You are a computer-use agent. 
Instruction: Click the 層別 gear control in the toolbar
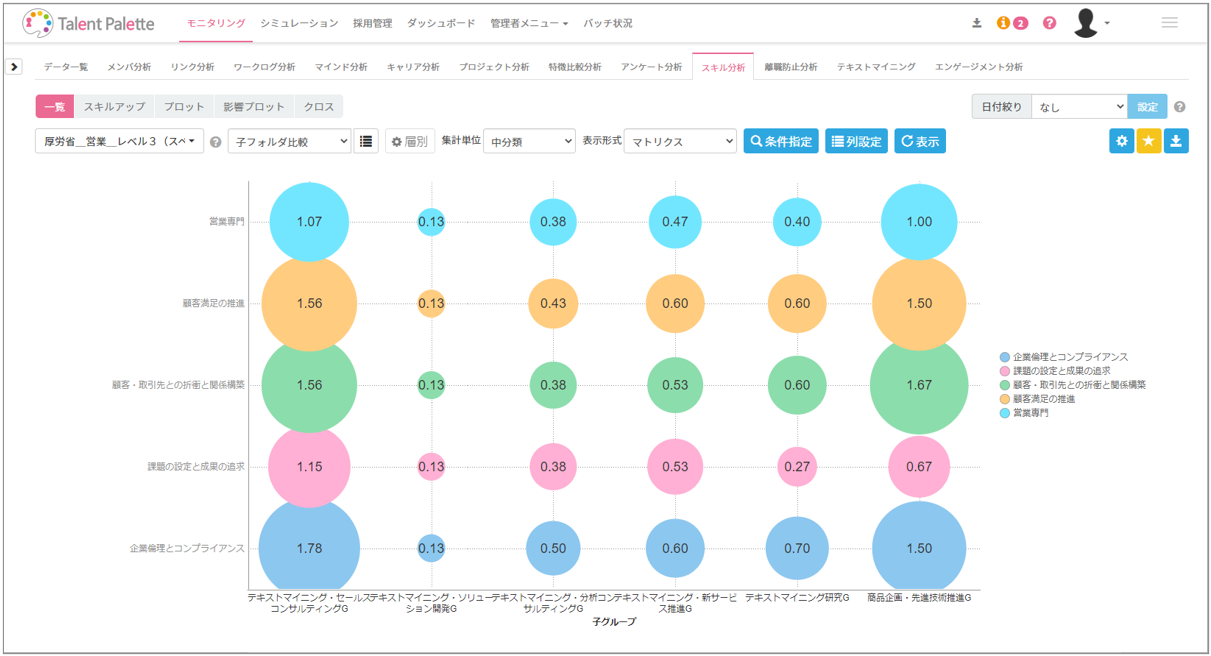point(409,141)
